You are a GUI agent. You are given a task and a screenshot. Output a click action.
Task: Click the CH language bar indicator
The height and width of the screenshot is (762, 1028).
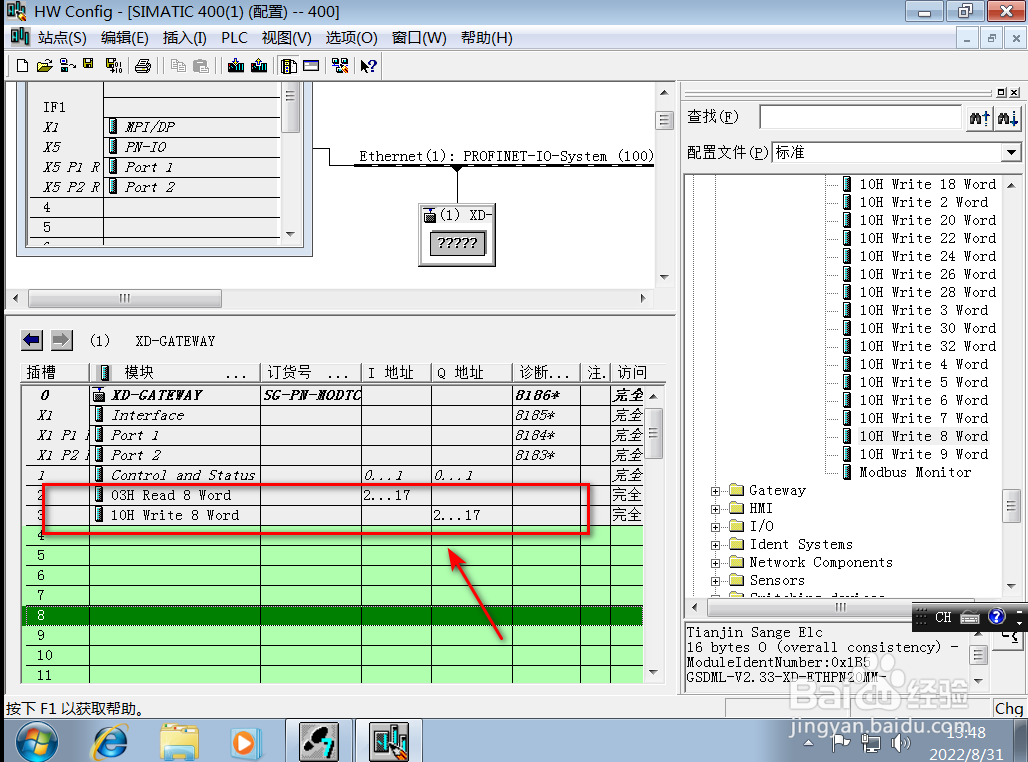pos(943,617)
